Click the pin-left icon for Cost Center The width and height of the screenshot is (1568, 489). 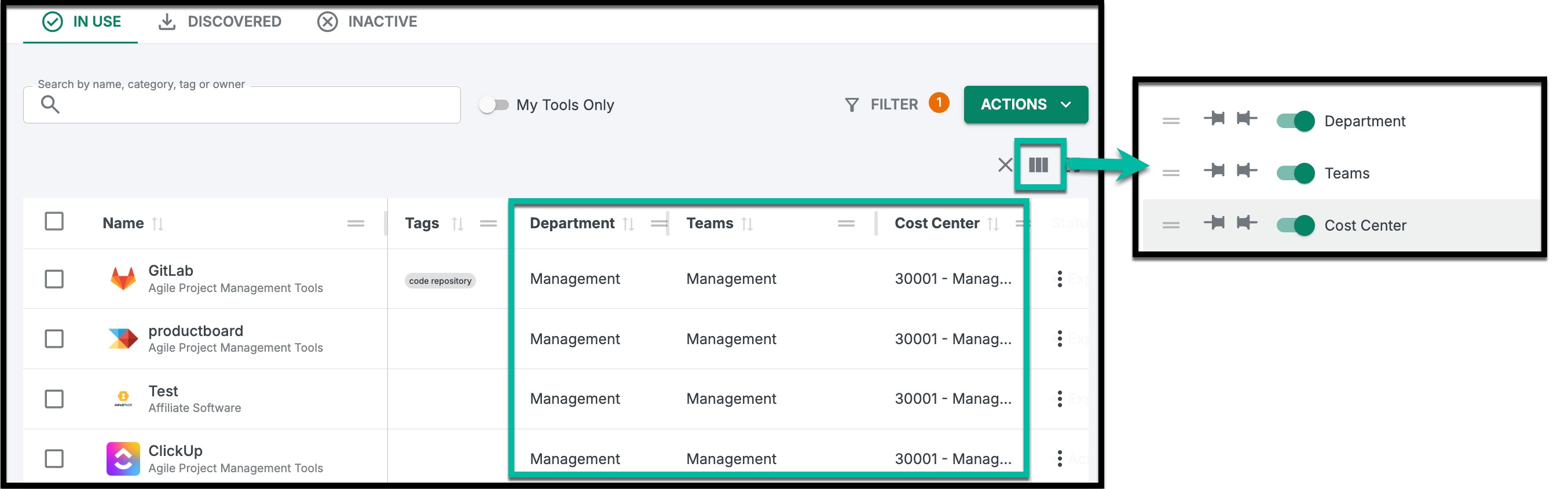[x=1214, y=222]
